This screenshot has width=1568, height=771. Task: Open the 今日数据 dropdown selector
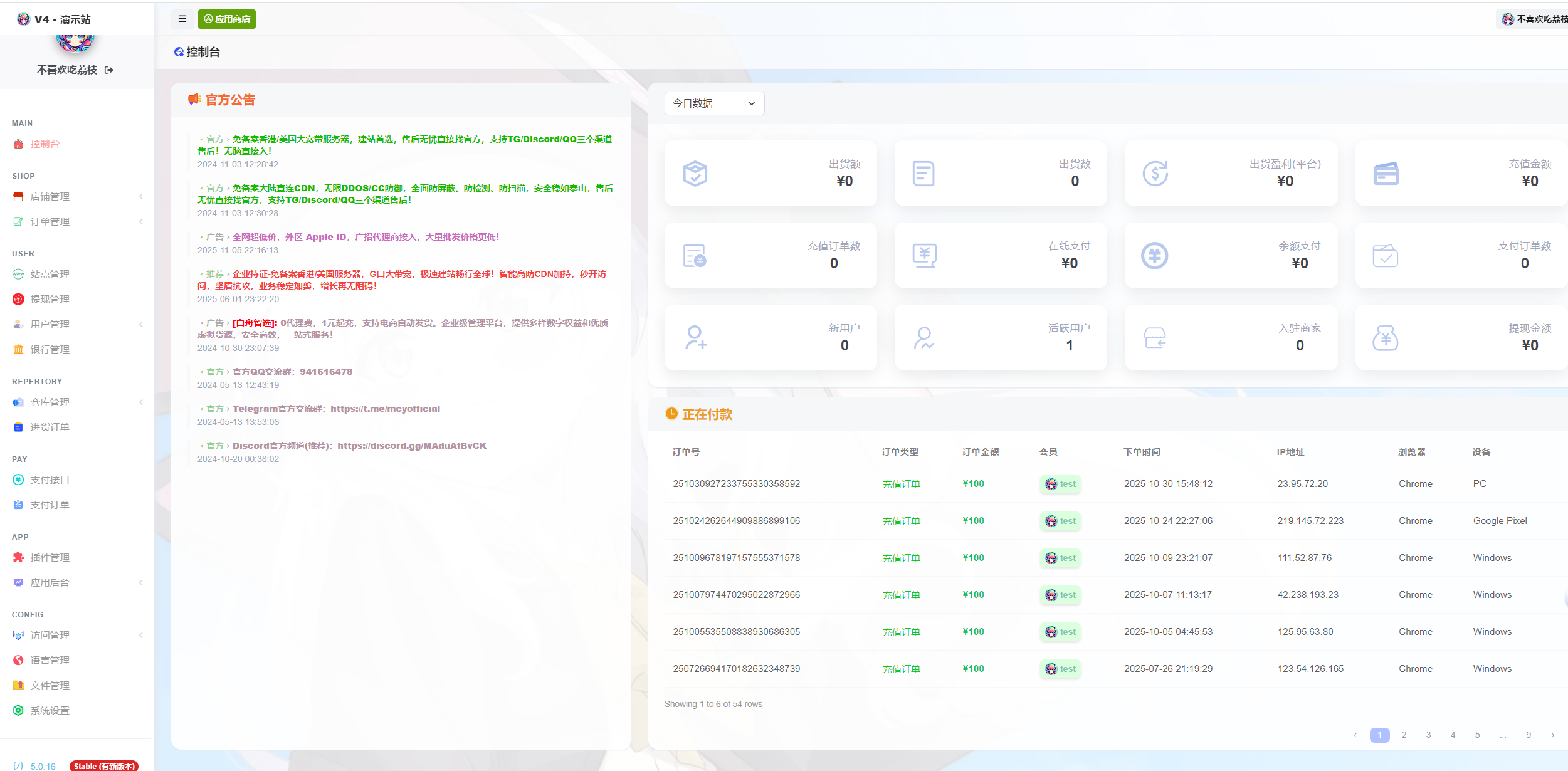714,103
